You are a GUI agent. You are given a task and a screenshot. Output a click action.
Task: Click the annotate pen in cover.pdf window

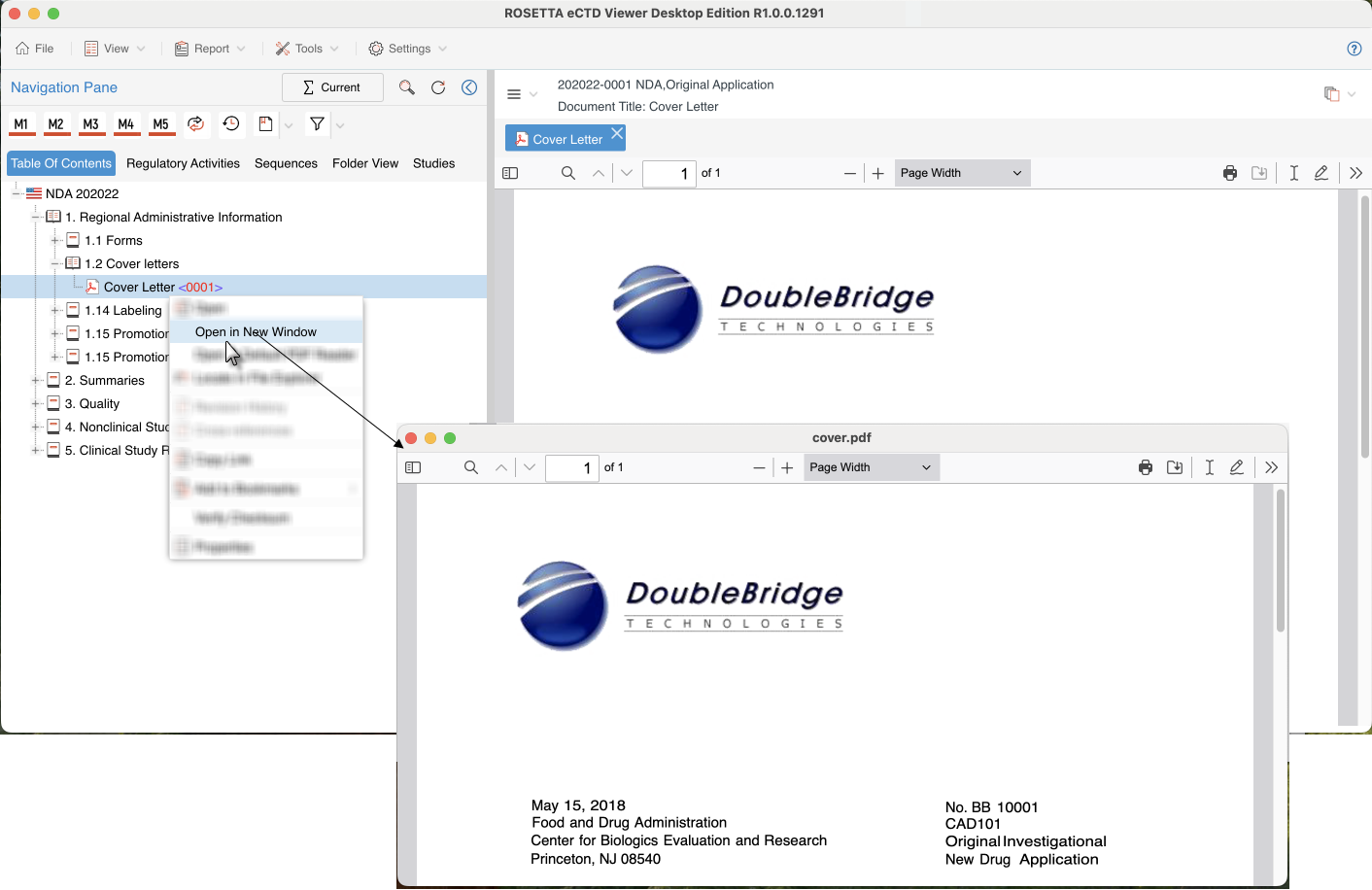click(x=1237, y=467)
